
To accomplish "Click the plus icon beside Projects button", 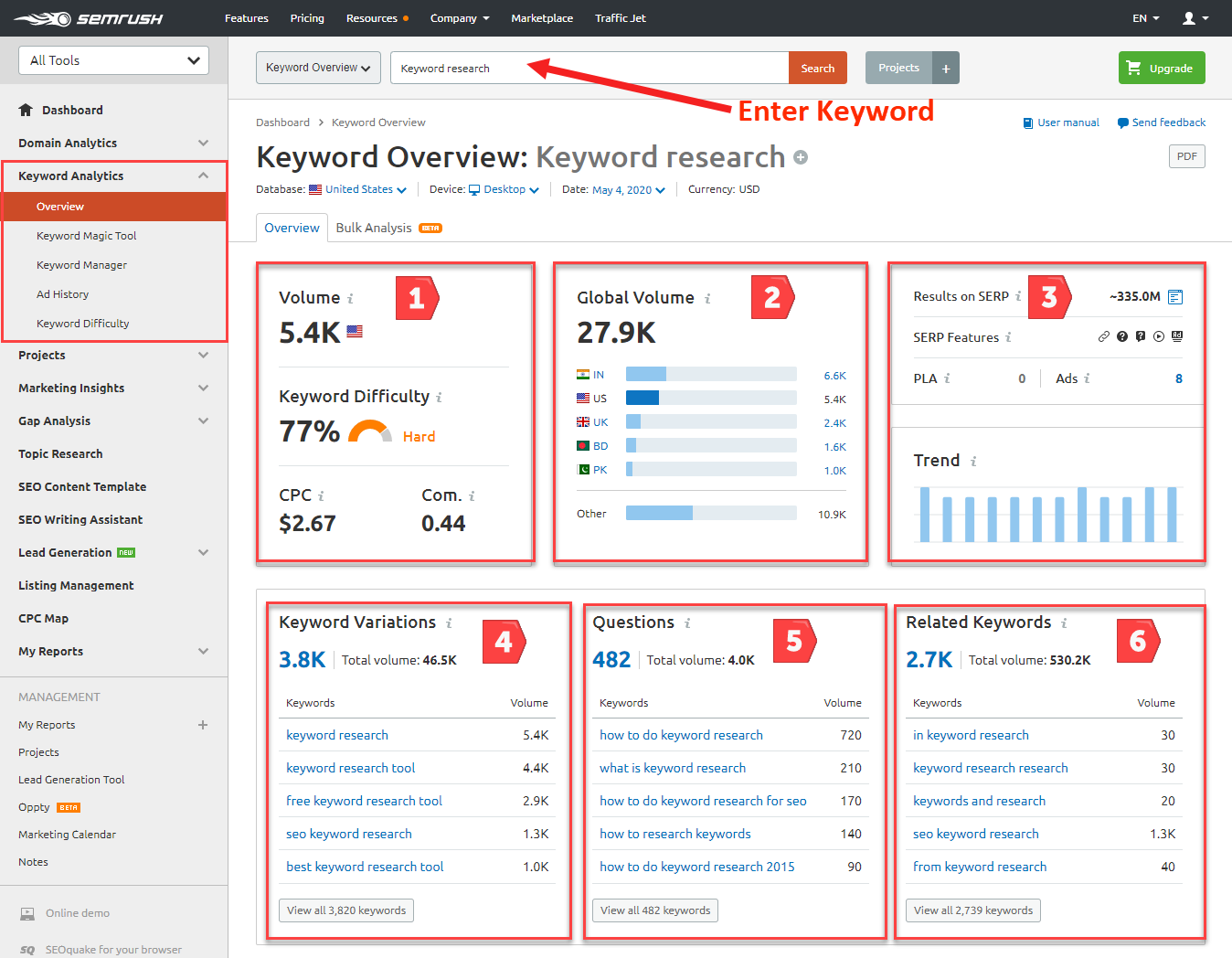I will [946, 69].
